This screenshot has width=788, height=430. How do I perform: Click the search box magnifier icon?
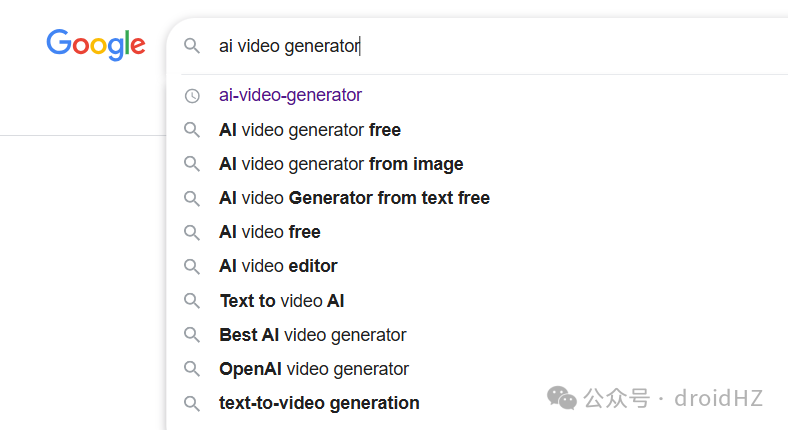(192, 46)
